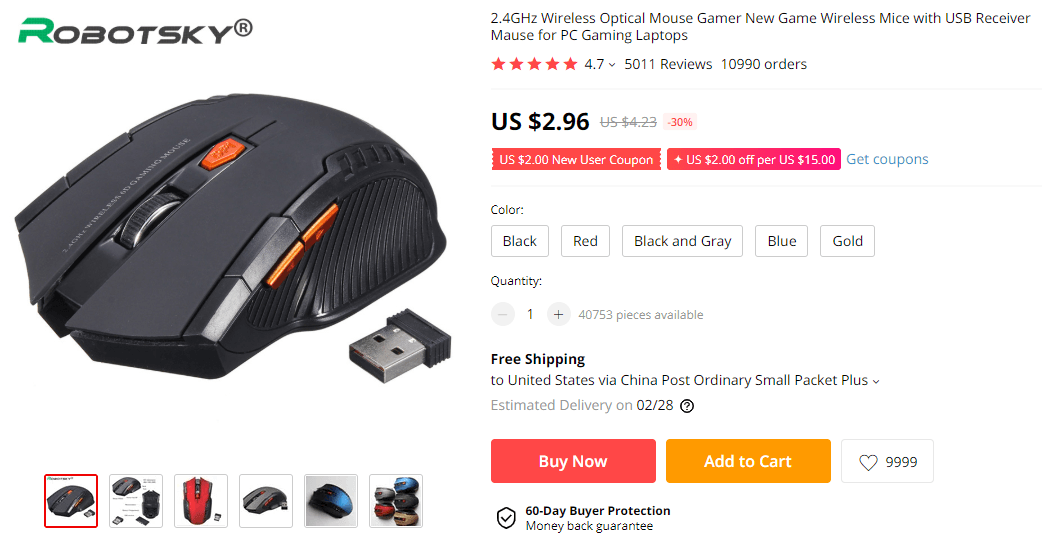
Task: Pick the Blue color option
Action: [782, 241]
